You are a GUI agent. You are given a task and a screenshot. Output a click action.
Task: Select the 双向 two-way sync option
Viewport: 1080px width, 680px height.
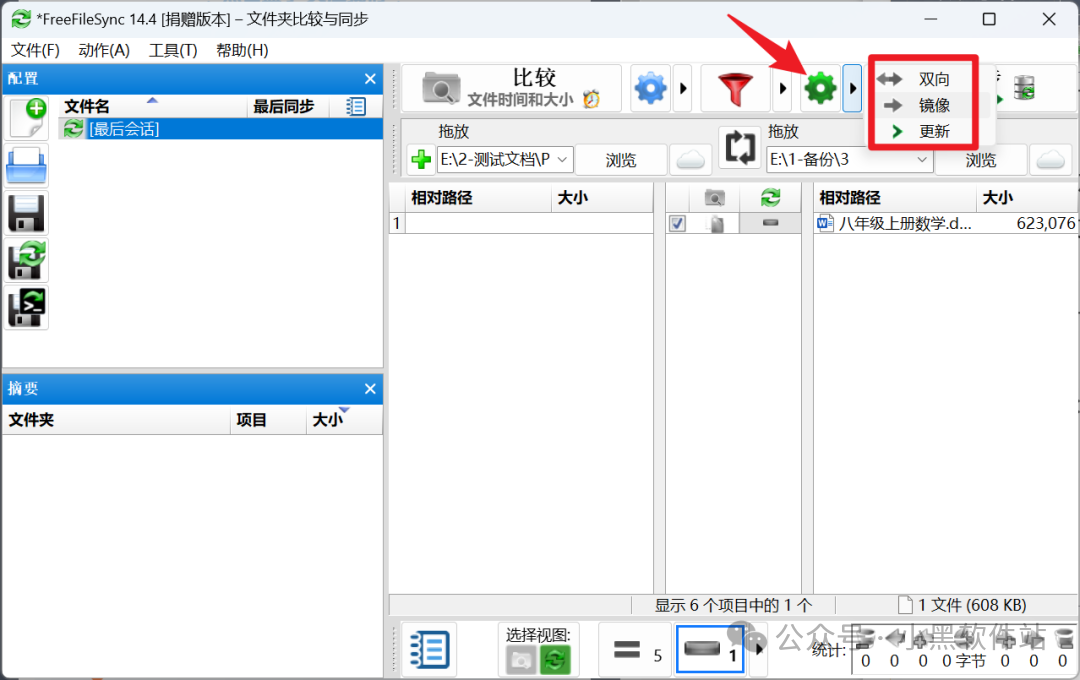point(923,79)
